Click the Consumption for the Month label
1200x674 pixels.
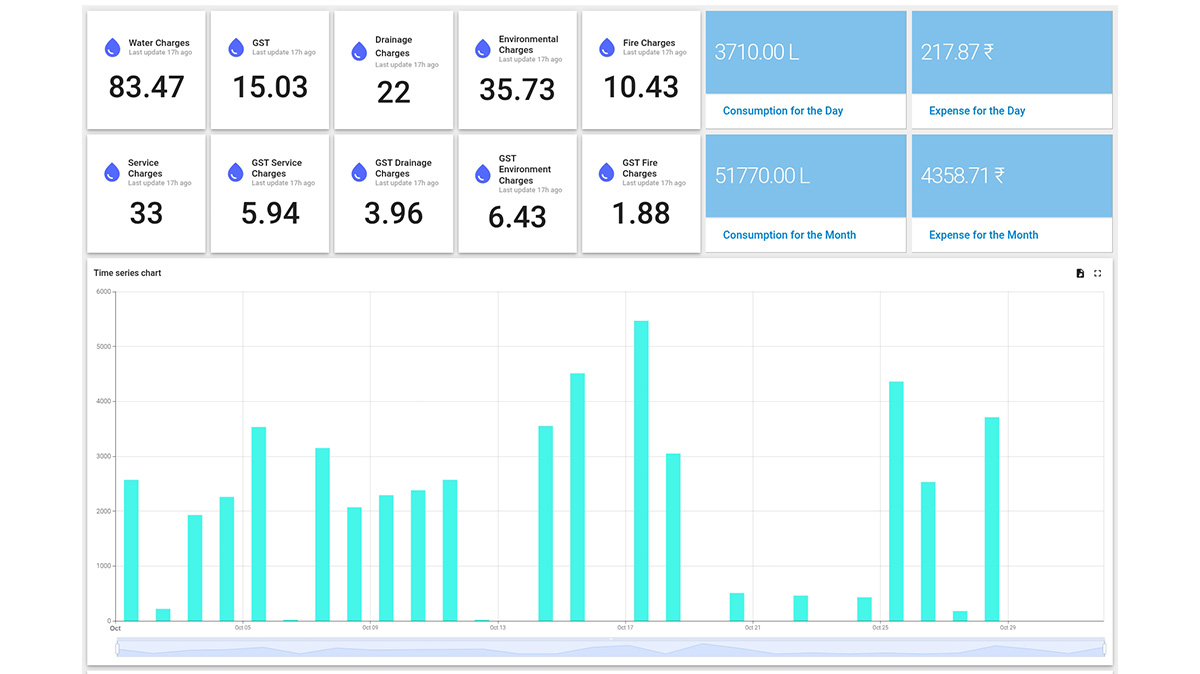[x=788, y=234]
